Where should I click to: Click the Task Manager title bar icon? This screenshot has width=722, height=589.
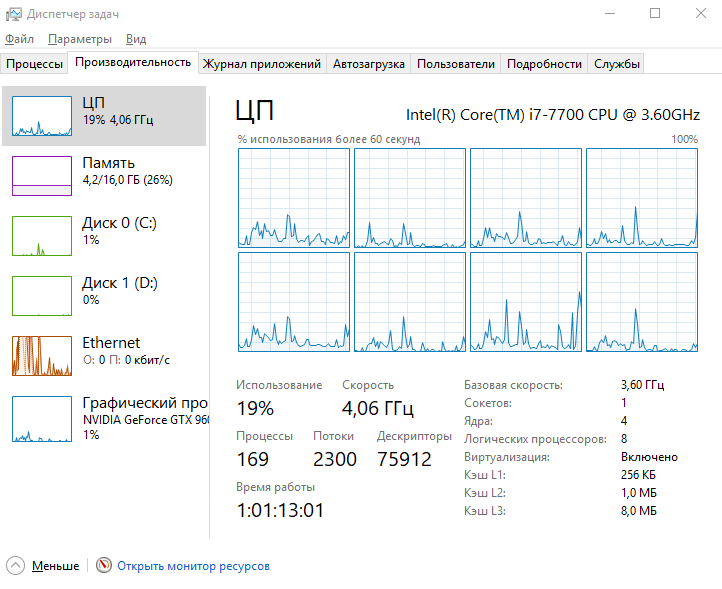tap(13, 14)
